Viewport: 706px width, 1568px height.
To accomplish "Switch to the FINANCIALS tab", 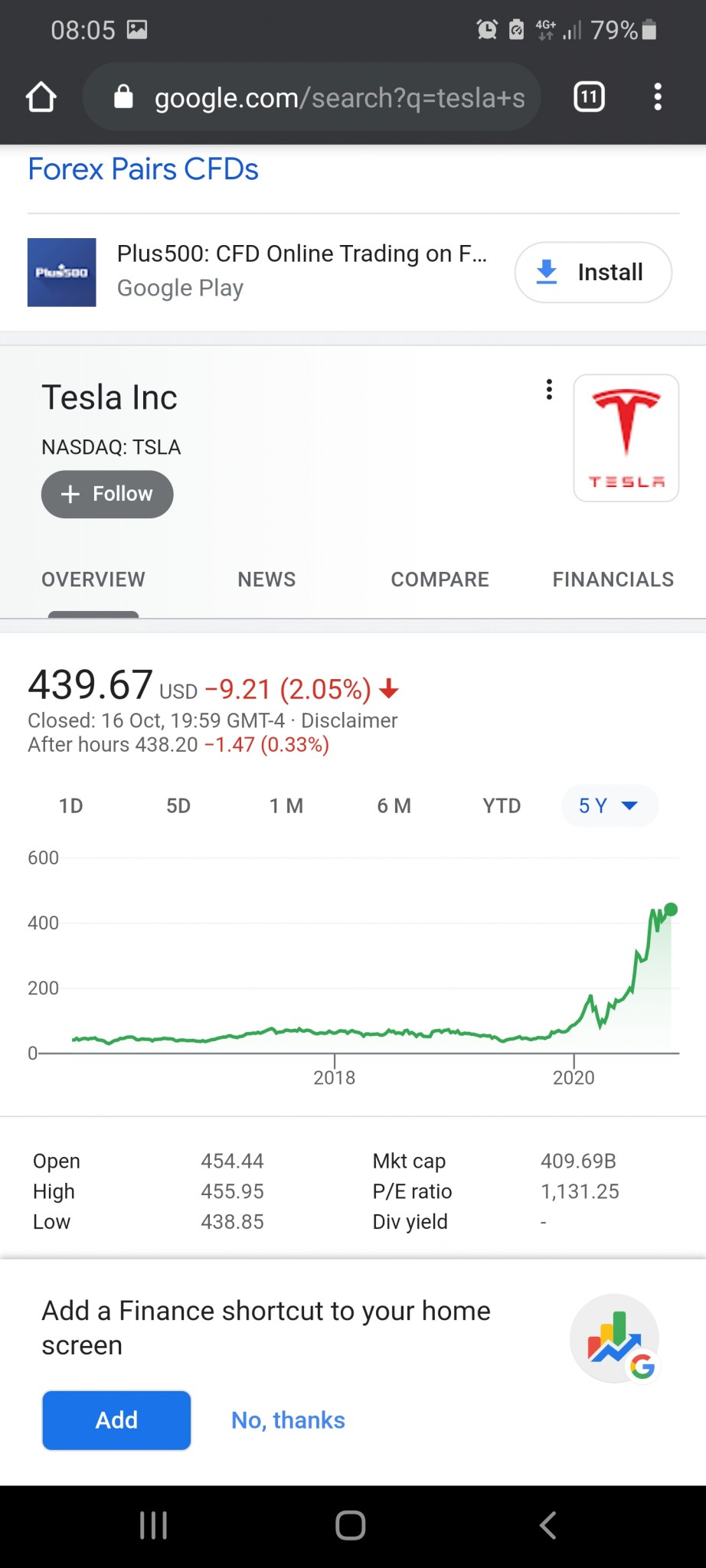I will pos(613,580).
